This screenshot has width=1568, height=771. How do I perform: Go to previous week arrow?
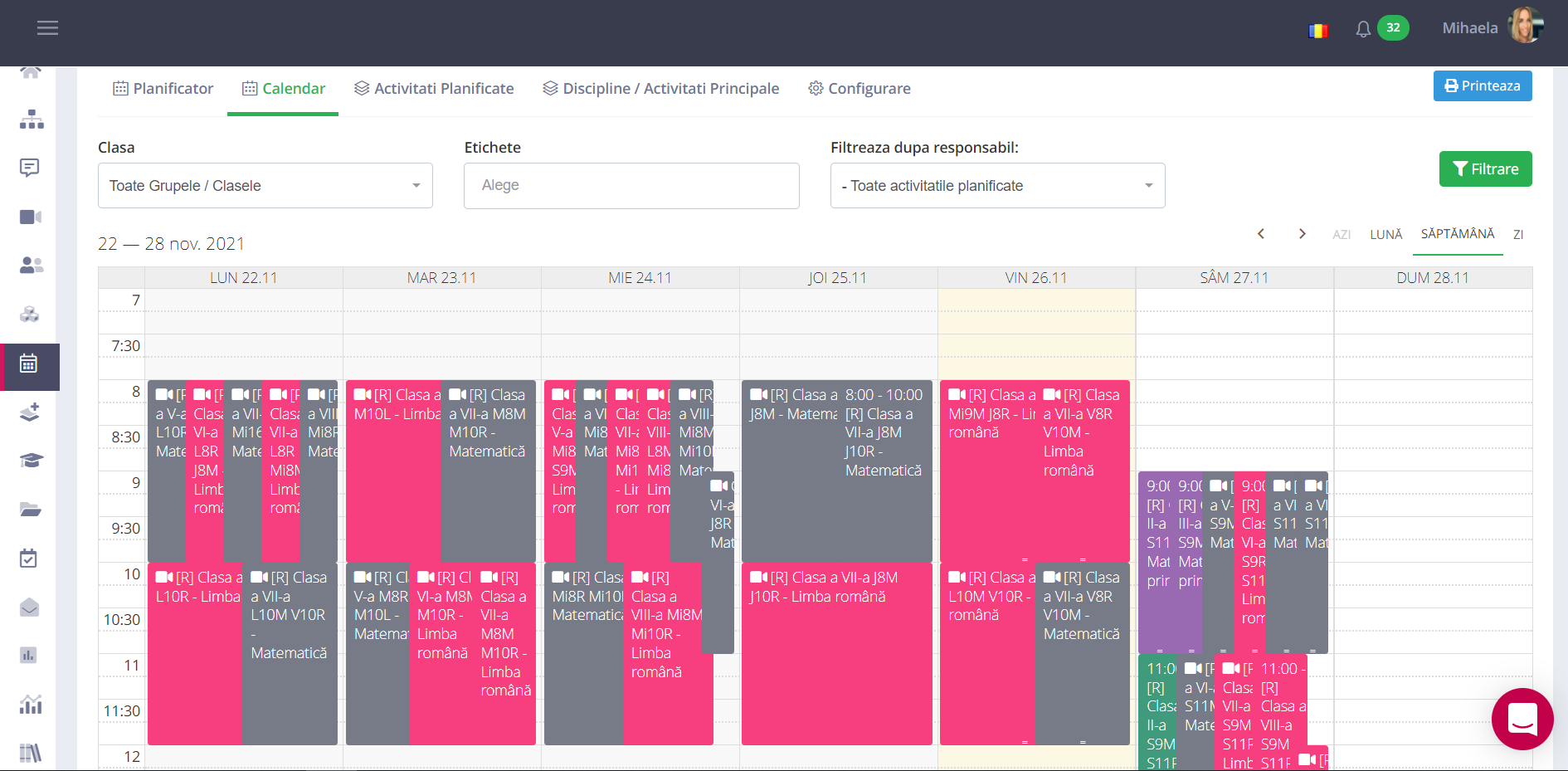(x=1261, y=234)
